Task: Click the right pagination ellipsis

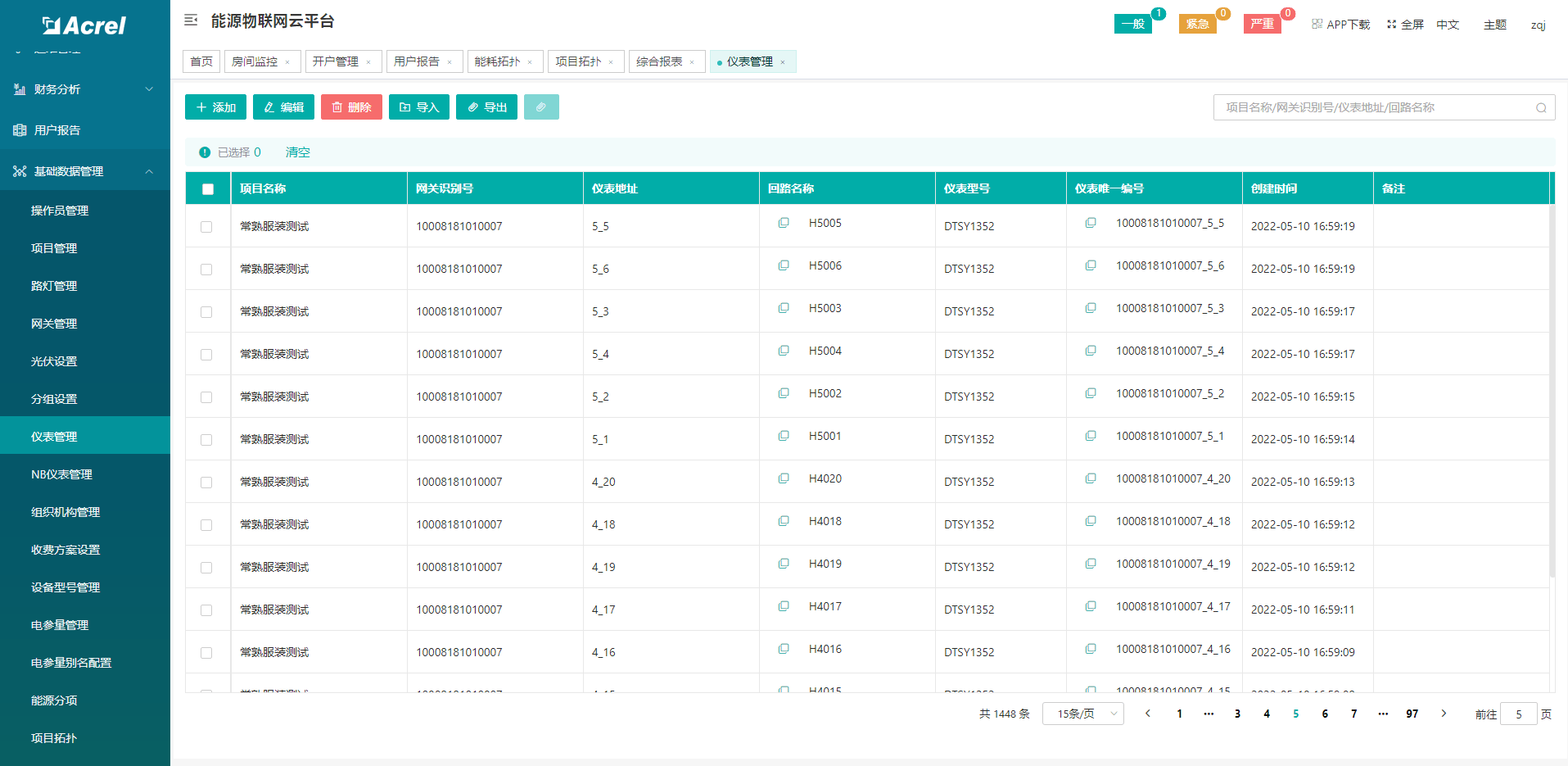Action: click(1383, 714)
